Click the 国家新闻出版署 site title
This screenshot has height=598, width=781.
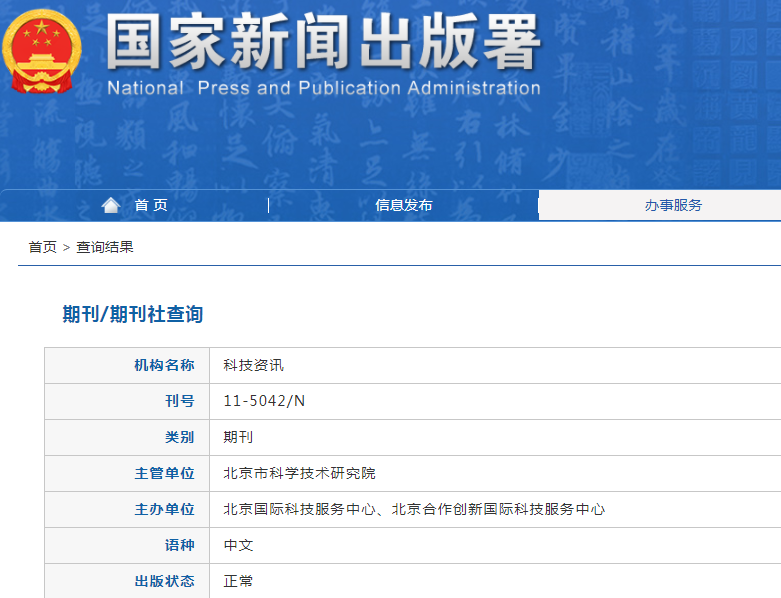[x=322, y=42]
